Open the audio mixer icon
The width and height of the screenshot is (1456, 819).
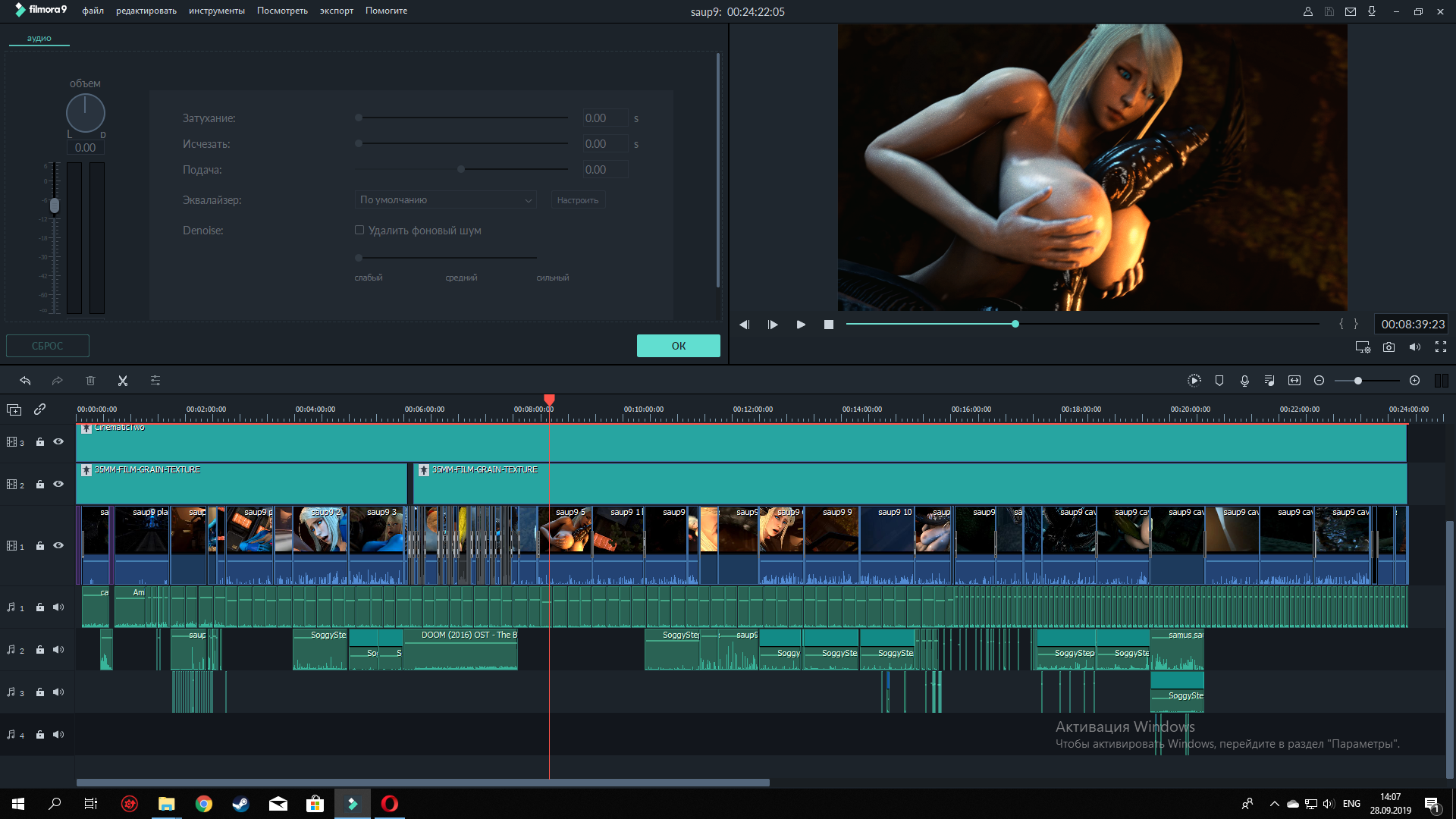pyautogui.click(x=1269, y=381)
